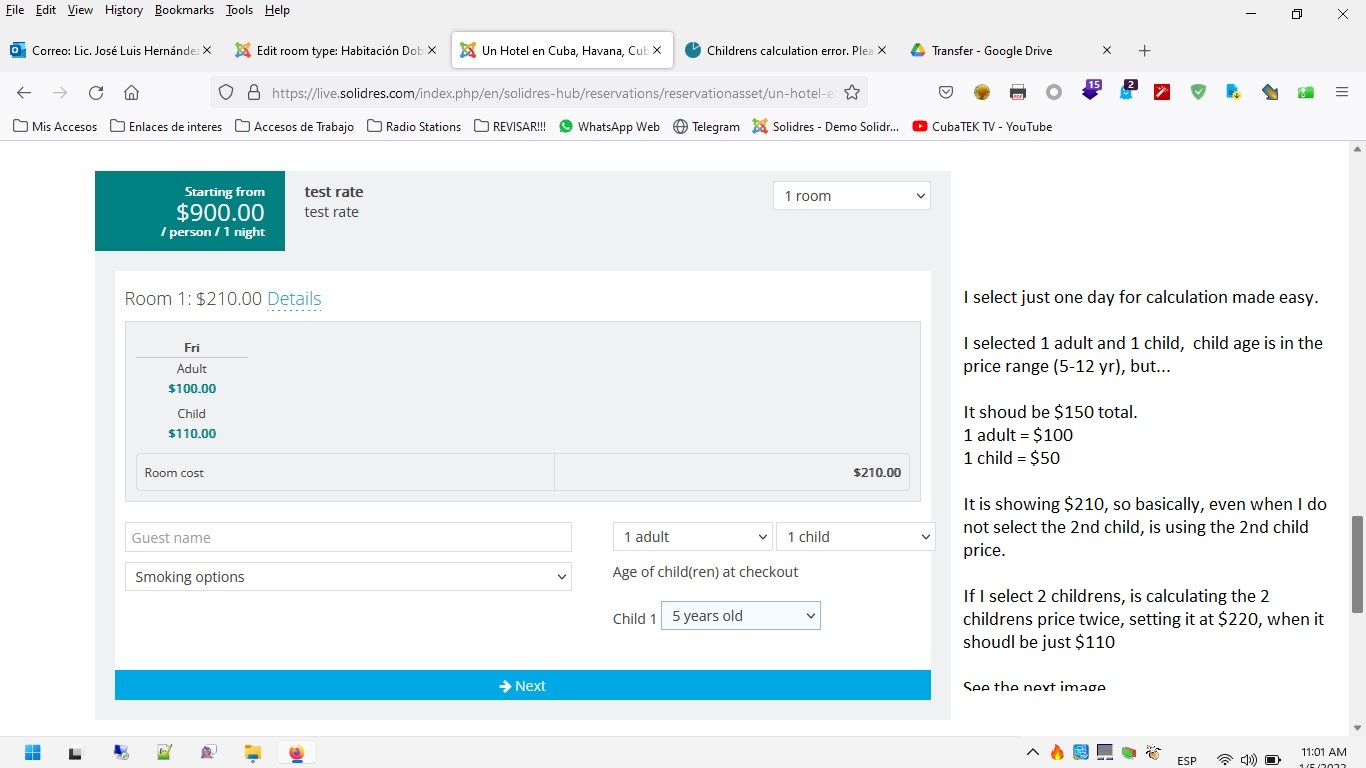This screenshot has width=1366, height=768.
Task: Expand the '1 room' quantity dropdown
Action: click(x=851, y=196)
